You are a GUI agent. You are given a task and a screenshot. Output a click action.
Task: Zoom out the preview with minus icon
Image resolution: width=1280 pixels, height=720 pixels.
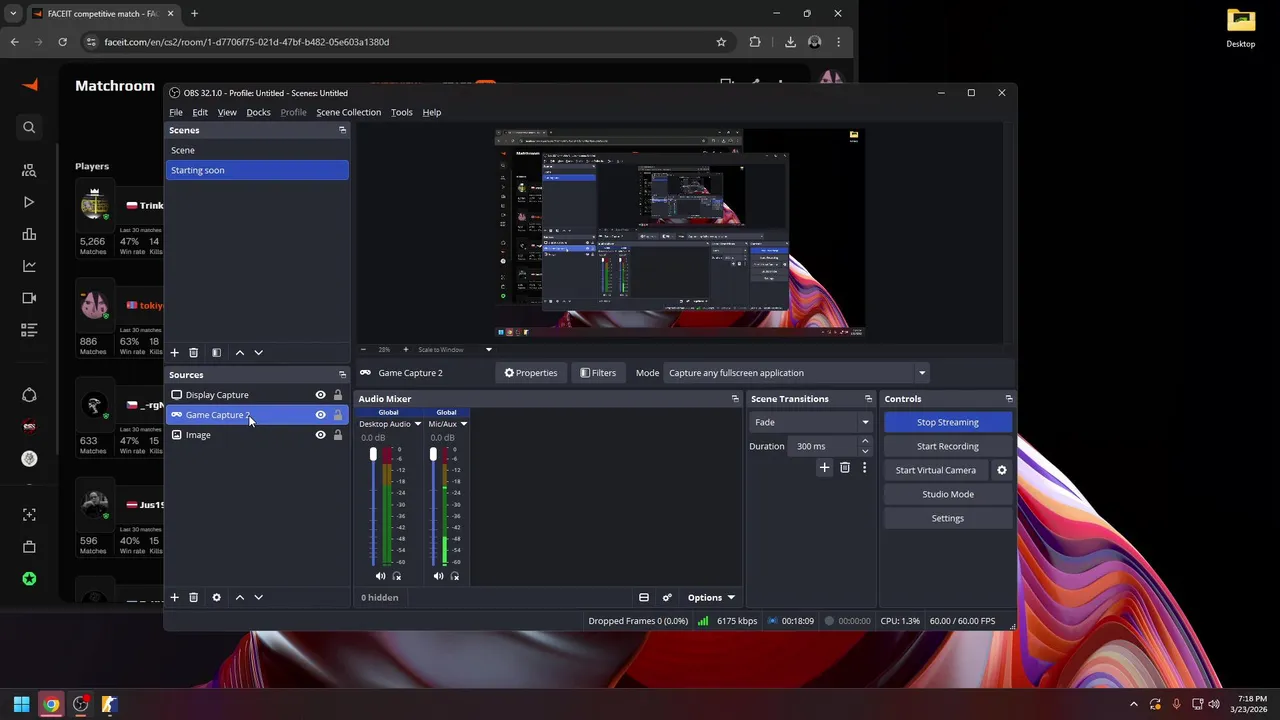click(363, 350)
